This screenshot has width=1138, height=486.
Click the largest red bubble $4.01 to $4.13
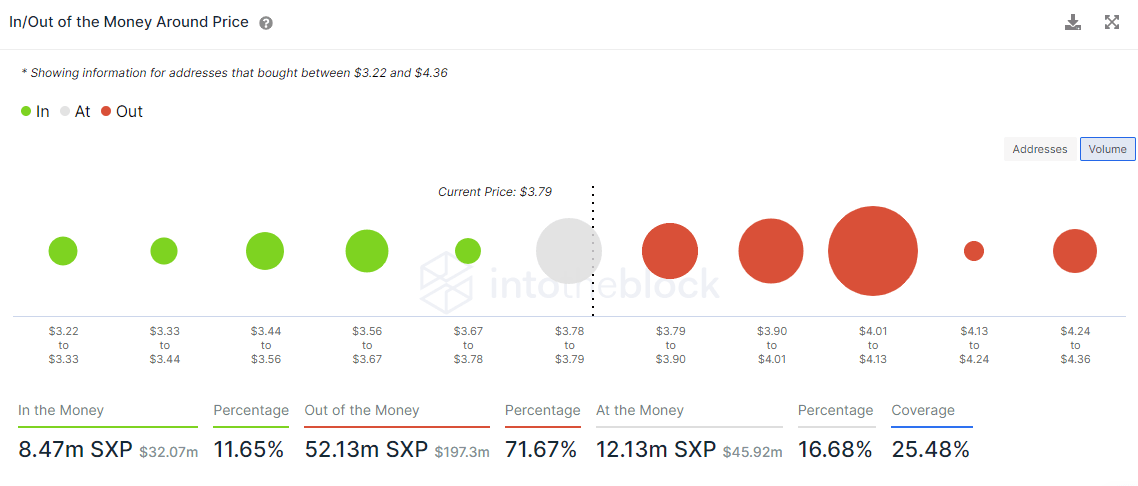tap(872, 251)
